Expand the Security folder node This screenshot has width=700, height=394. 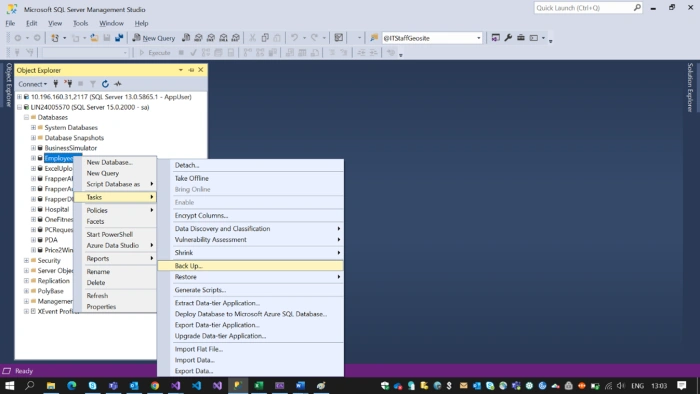[x=26, y=260]
